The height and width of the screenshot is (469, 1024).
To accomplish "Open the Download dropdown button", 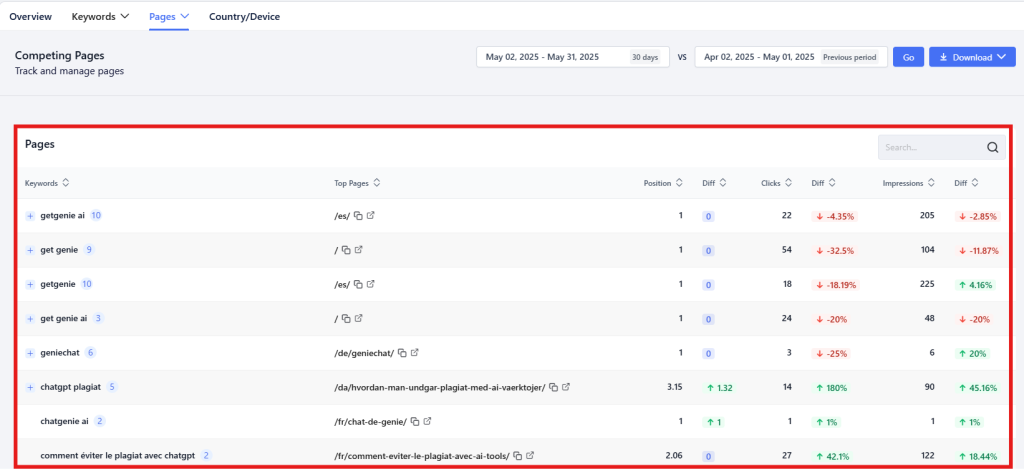I will click(972, 57).
